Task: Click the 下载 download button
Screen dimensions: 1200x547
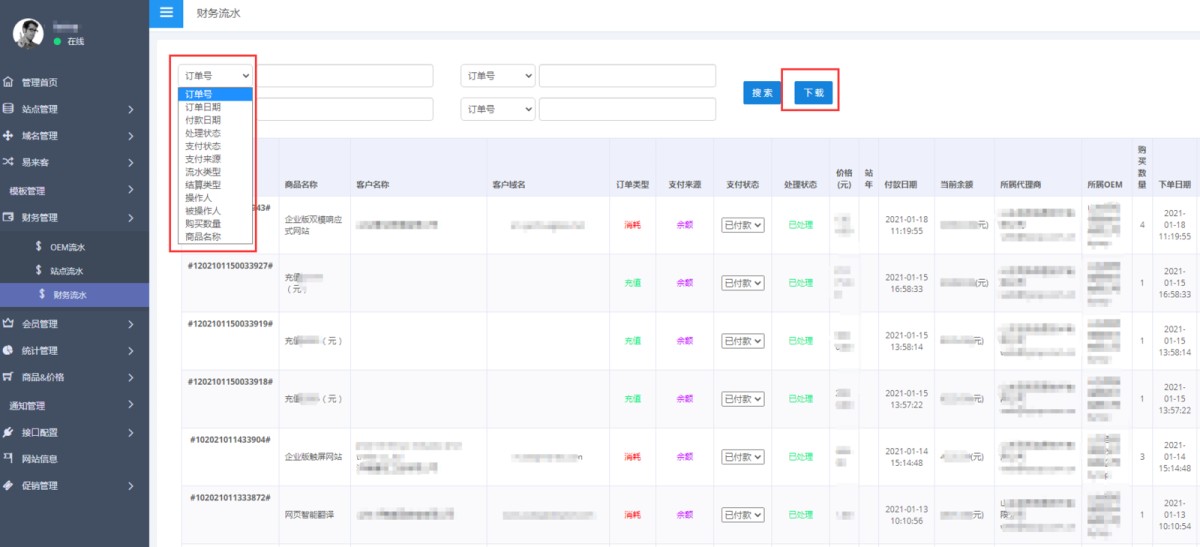Action: (813, 92)
